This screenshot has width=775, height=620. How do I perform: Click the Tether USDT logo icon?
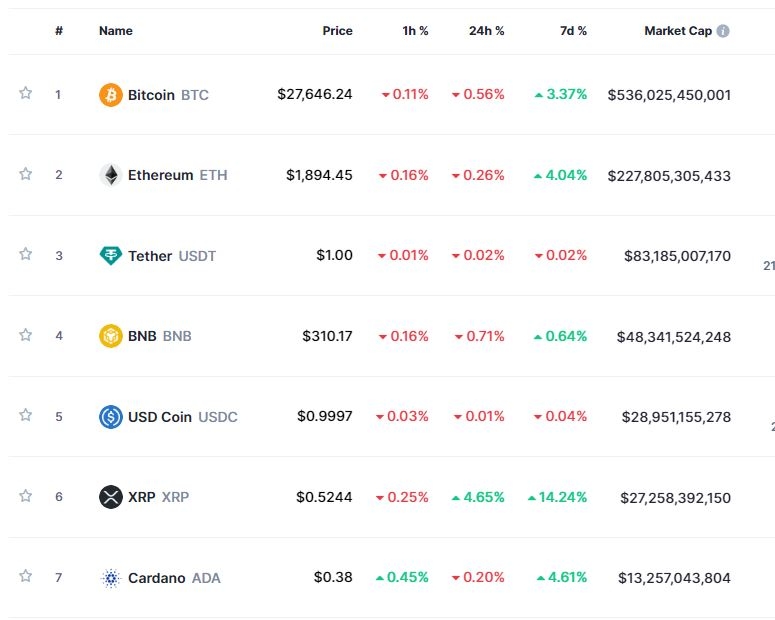(111, 256)
